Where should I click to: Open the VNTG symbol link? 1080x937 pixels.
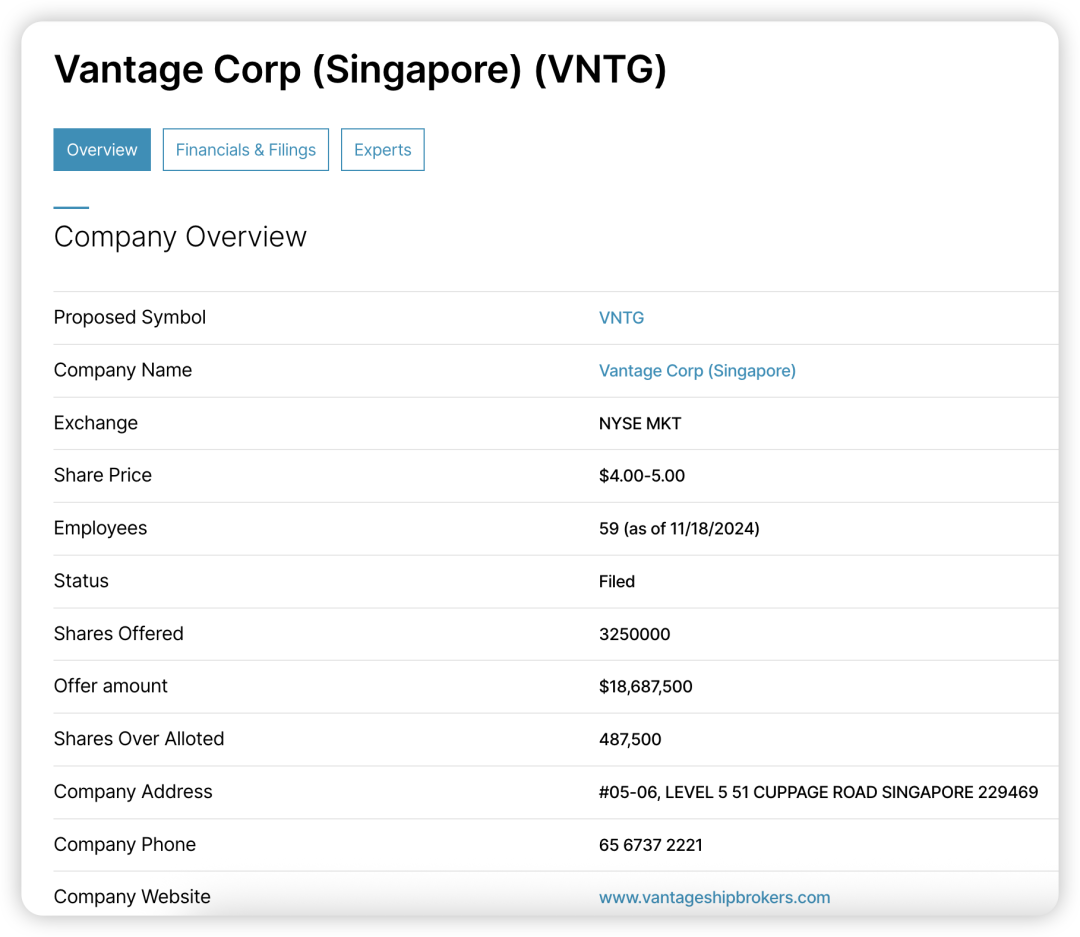point(621,318)
